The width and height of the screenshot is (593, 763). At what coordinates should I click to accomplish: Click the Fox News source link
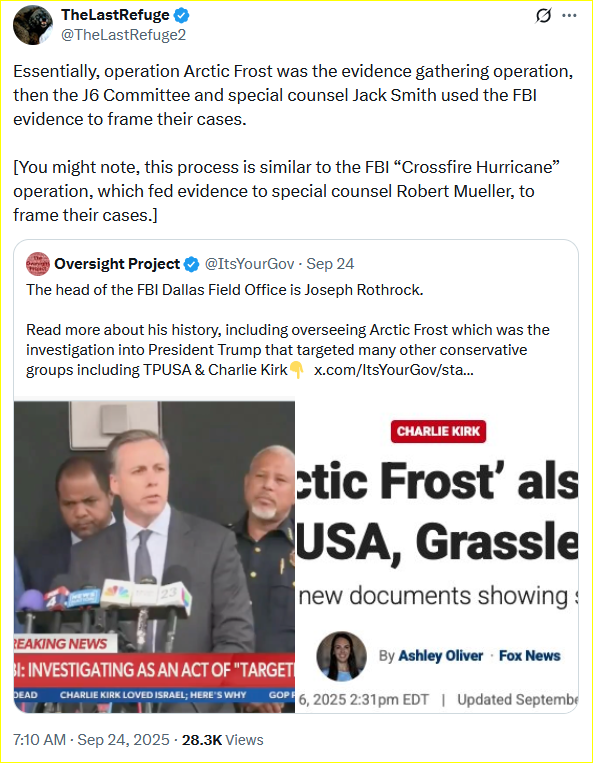530,655
